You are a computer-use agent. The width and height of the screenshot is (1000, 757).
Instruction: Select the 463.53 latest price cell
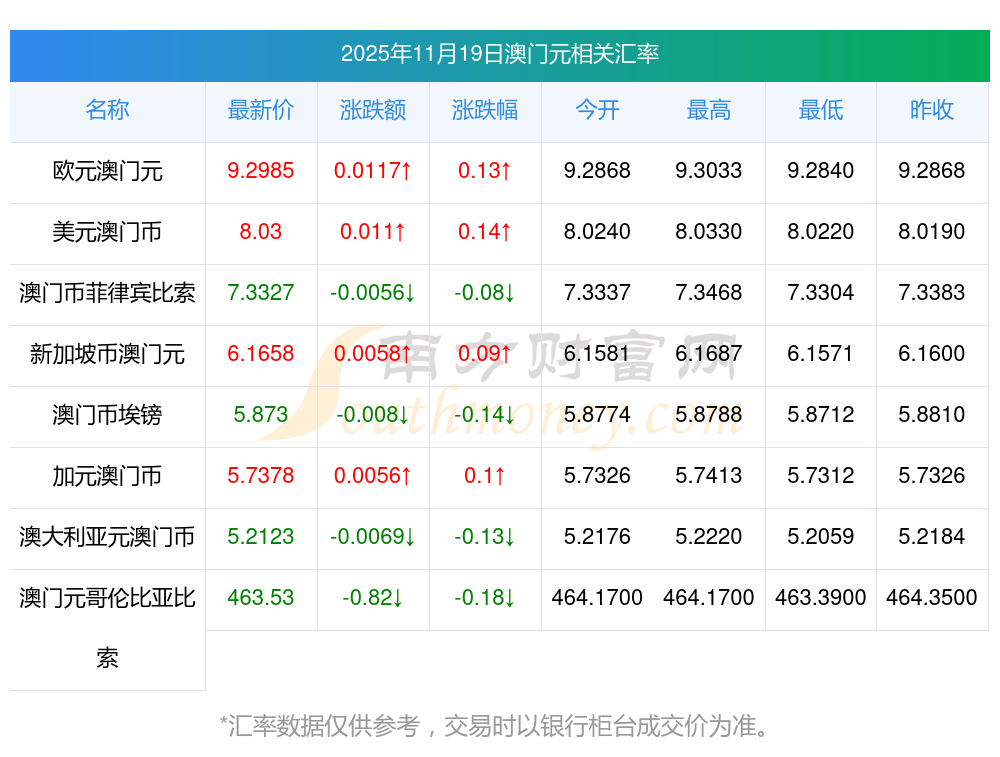tap(261, 598)
